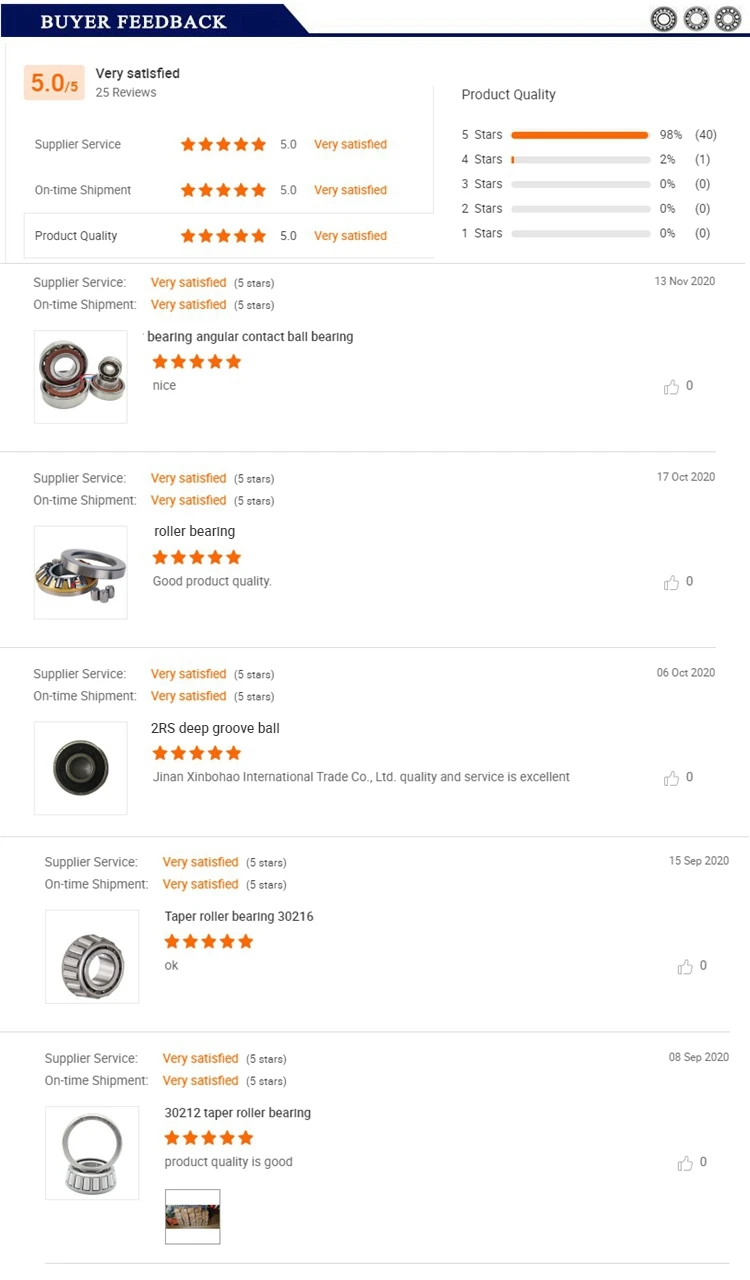The image size is (750, 1280).
Task: Select the Product Quality rating row
Action: pos(229,236)
